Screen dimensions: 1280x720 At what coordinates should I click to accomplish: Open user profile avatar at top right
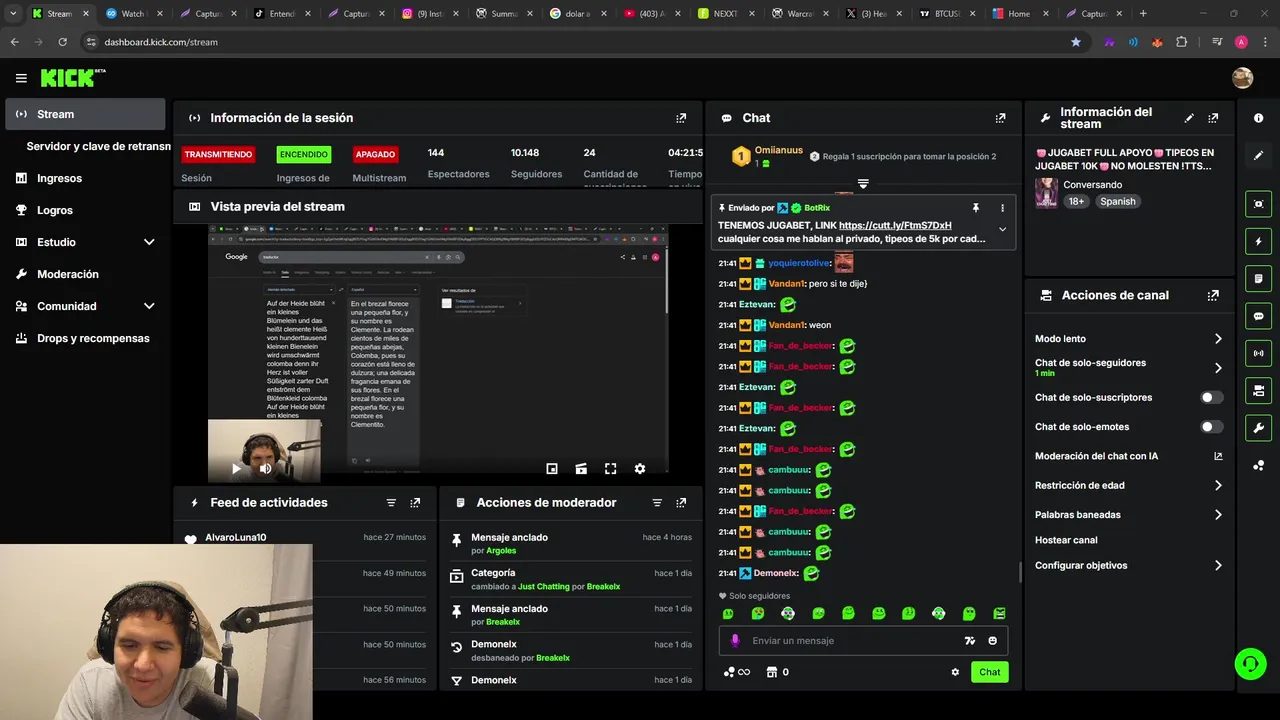tap(1243, 78)
